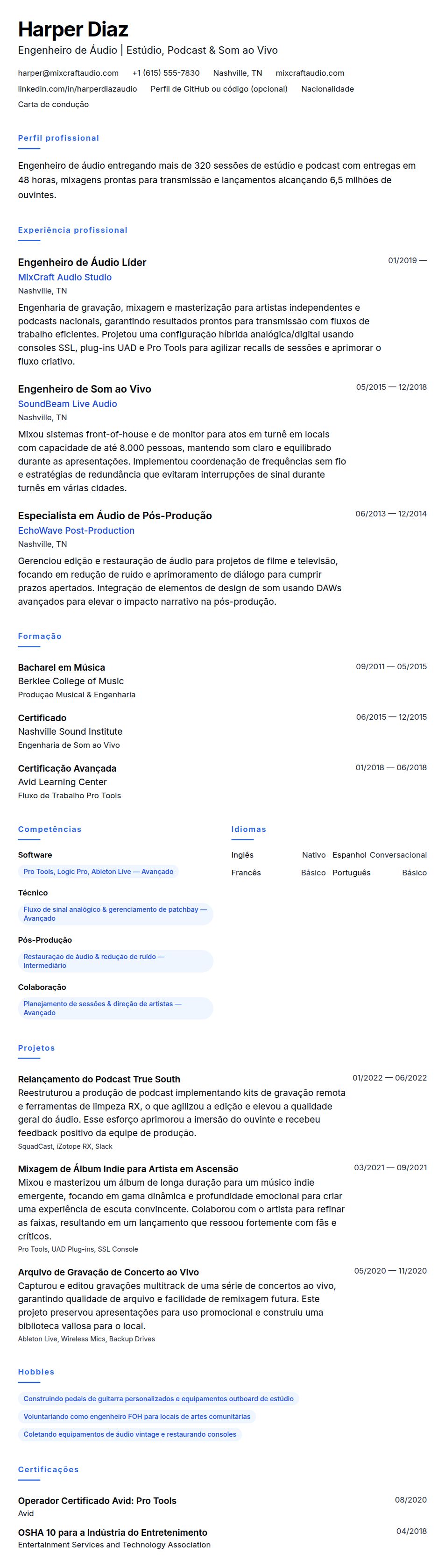This screenshot has width=445, height=1568.
Task: Select the Certificação Avançada entry
Action: click(67, 768)
